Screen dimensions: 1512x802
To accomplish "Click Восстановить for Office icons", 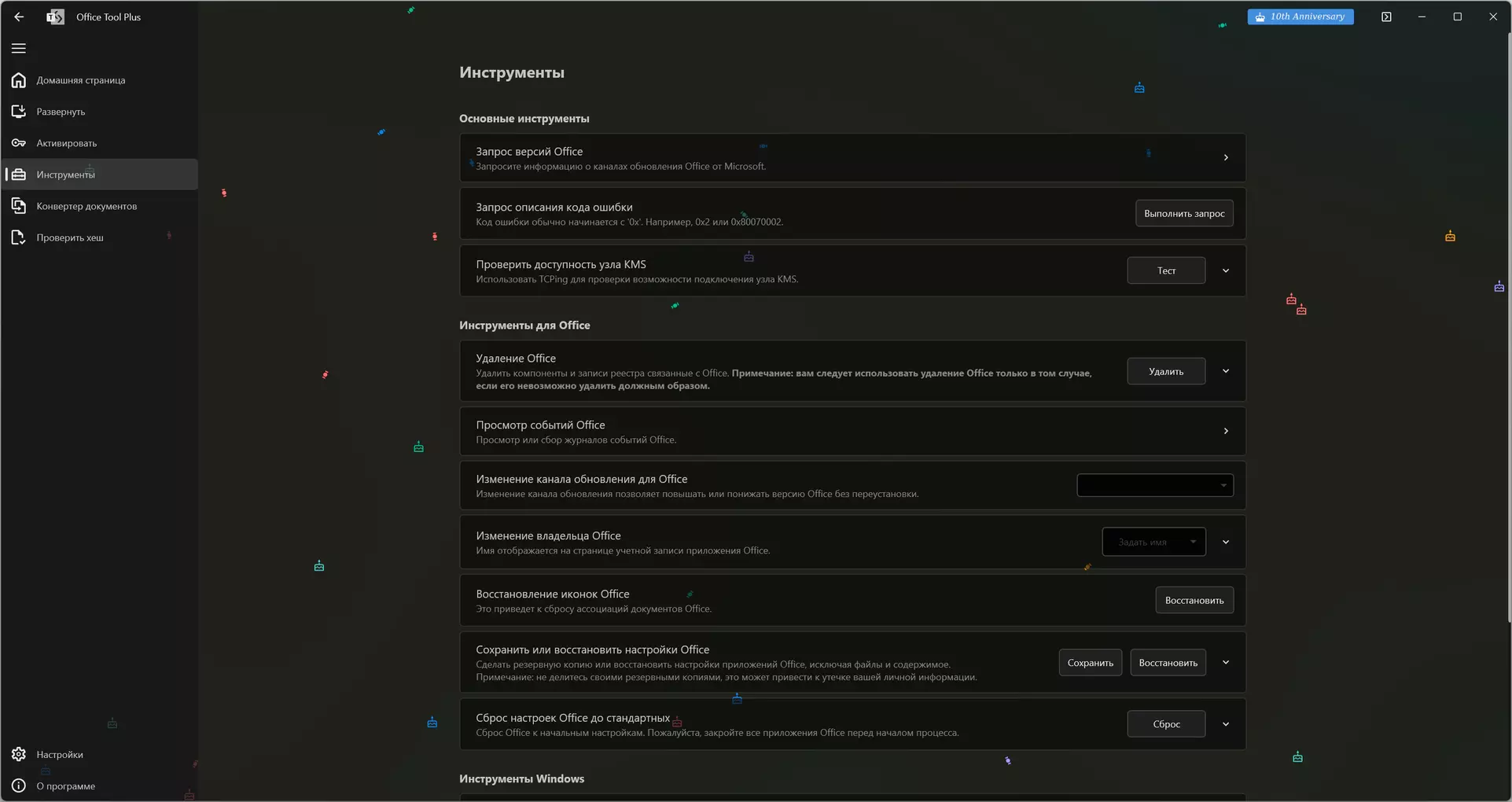I will click(x=1194, y=600).
